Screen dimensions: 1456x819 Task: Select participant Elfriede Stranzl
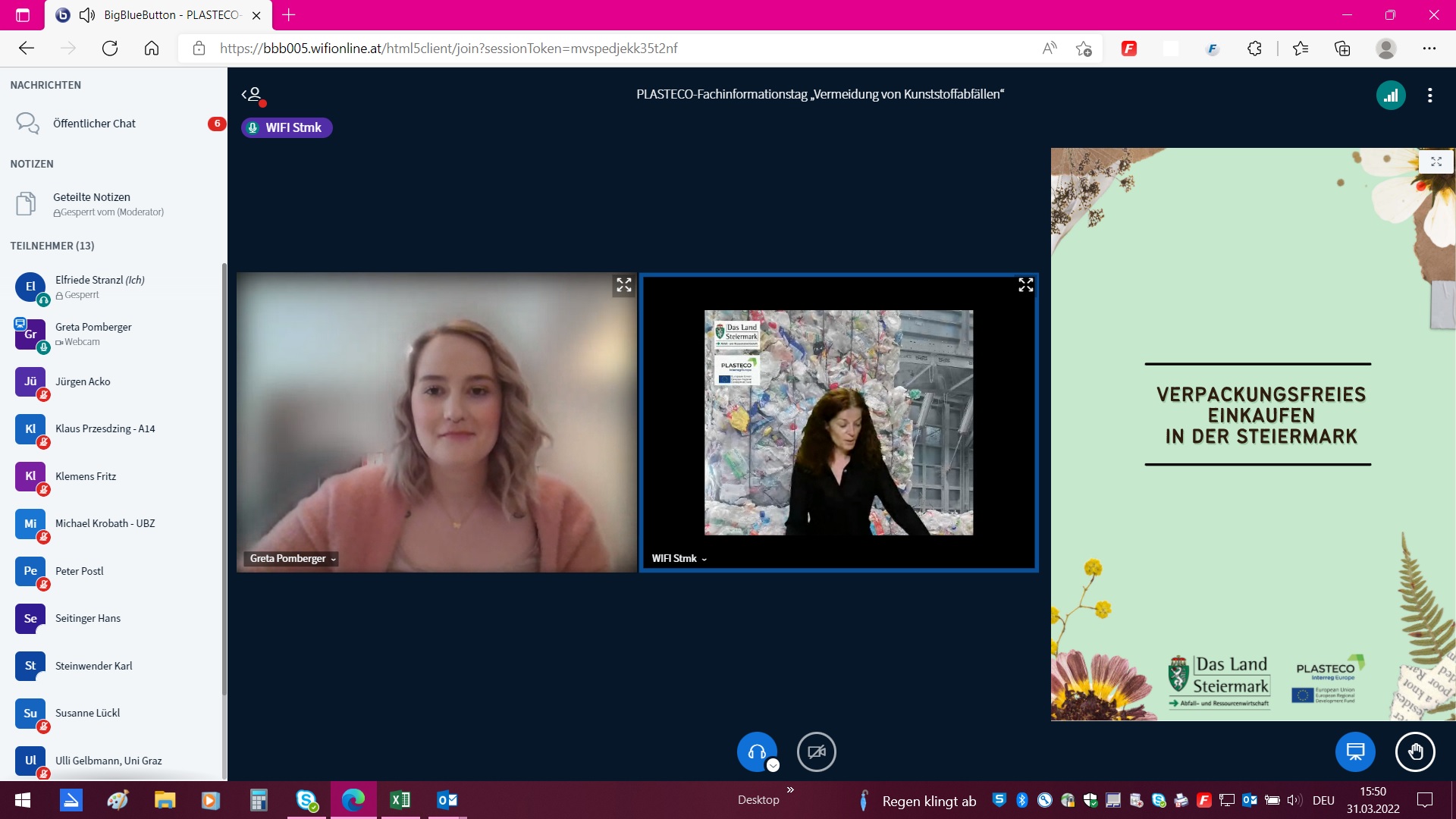coord(114,287)
